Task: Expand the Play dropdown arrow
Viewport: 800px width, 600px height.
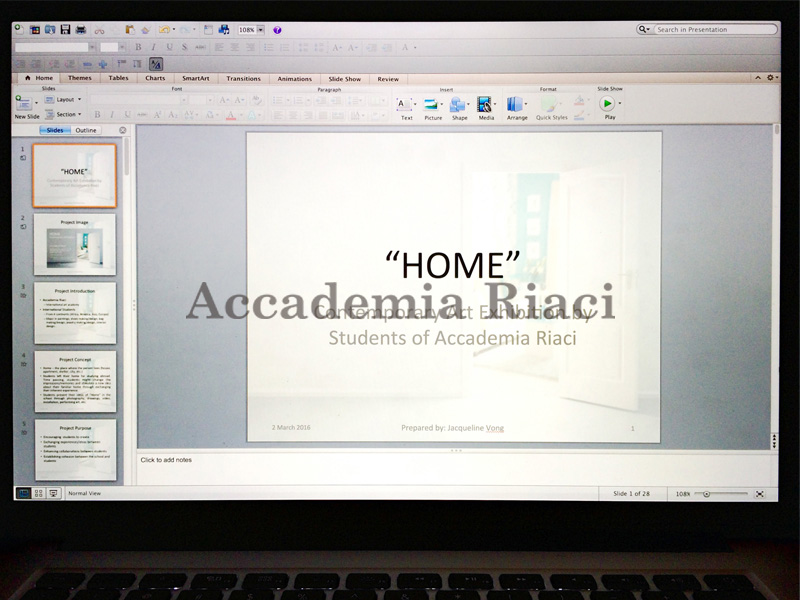Action: [x=620, y=104]
